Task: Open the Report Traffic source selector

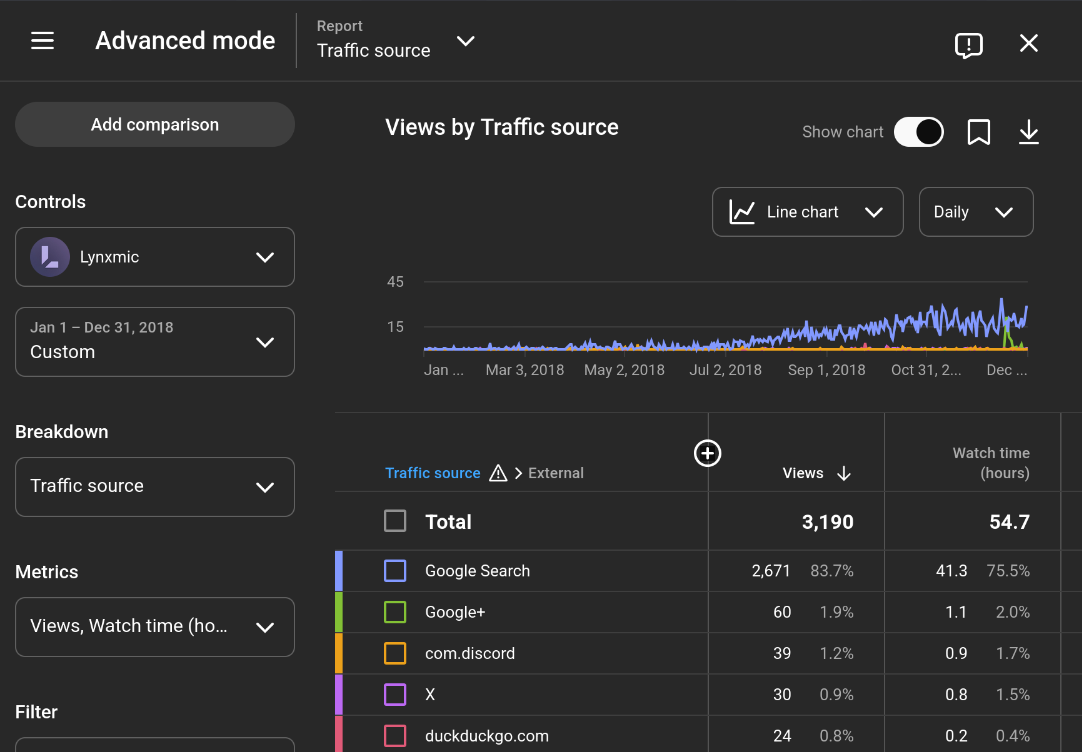Action: (x=396, y=41)
